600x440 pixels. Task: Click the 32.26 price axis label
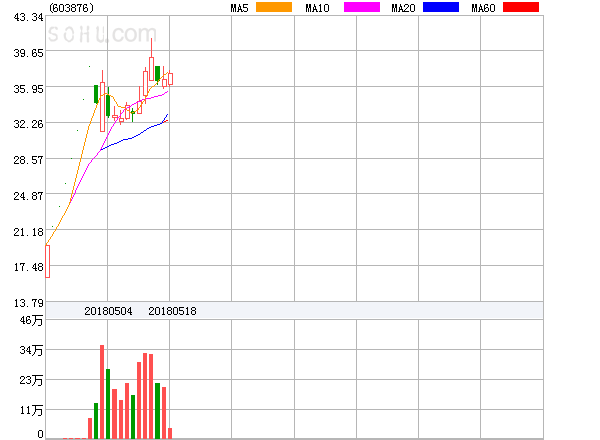click(28, 124)
